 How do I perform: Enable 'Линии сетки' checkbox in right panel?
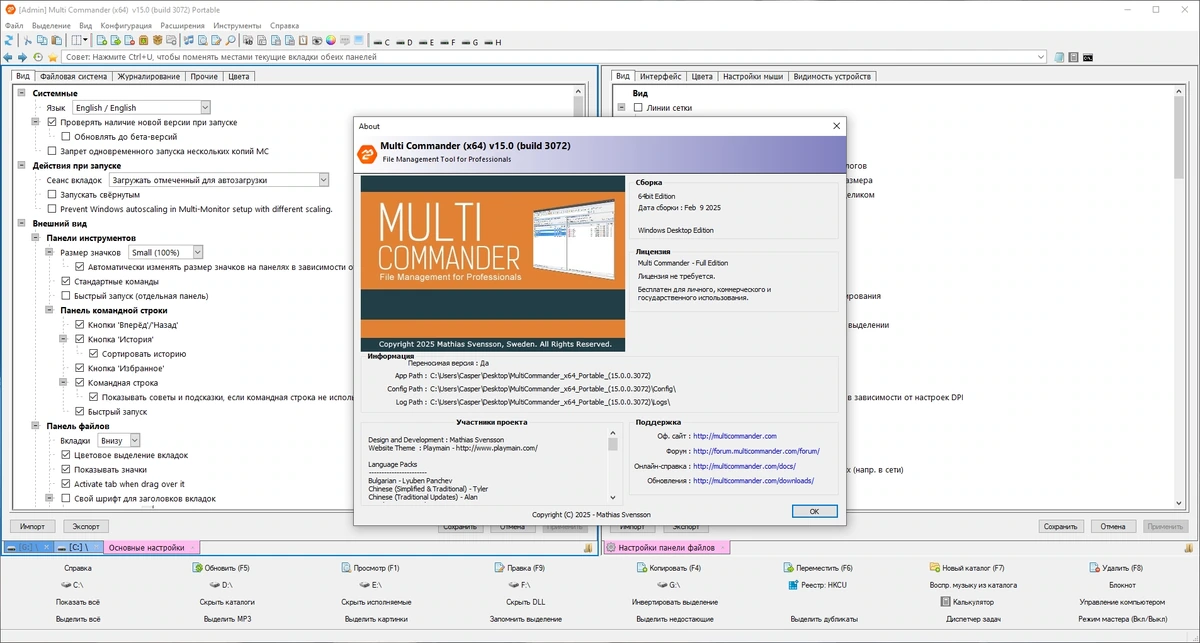[x=638, y=107]
